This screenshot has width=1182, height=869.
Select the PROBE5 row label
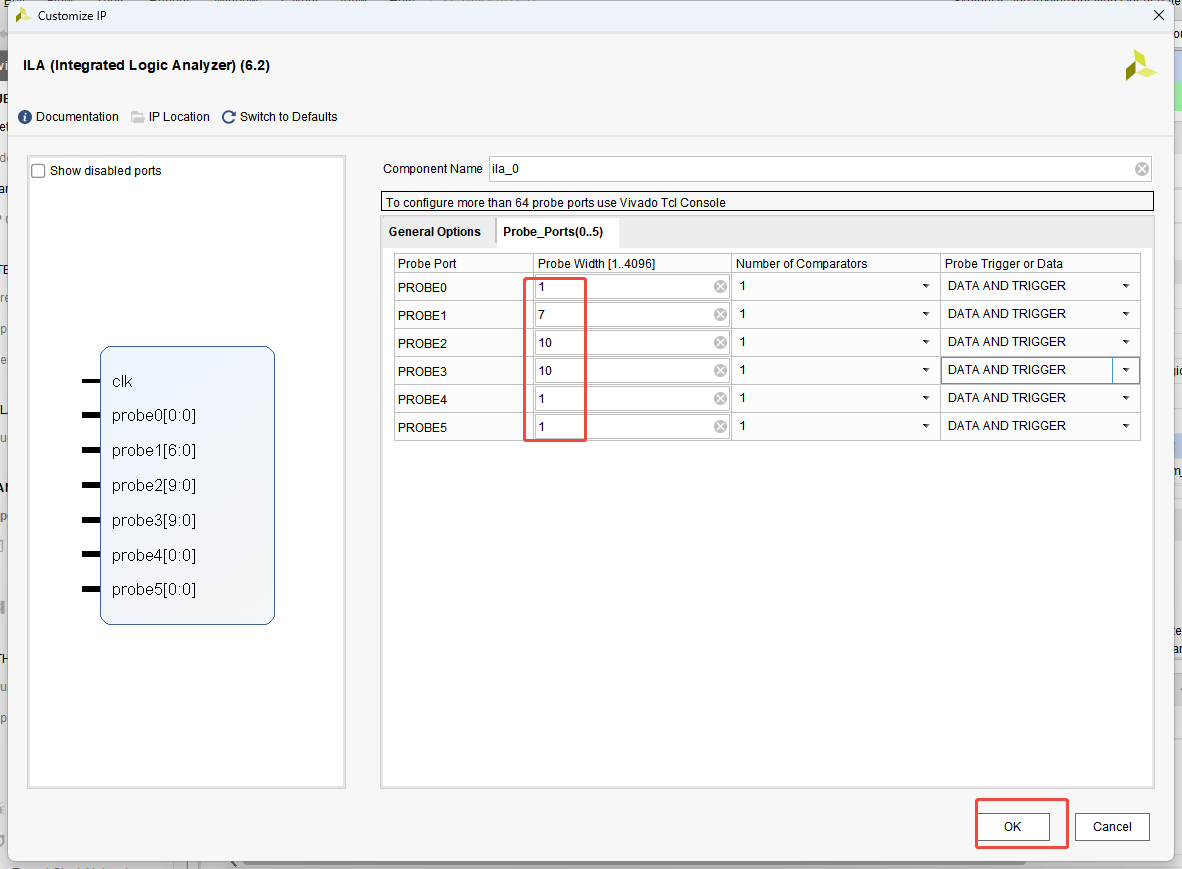click(422, 427)
